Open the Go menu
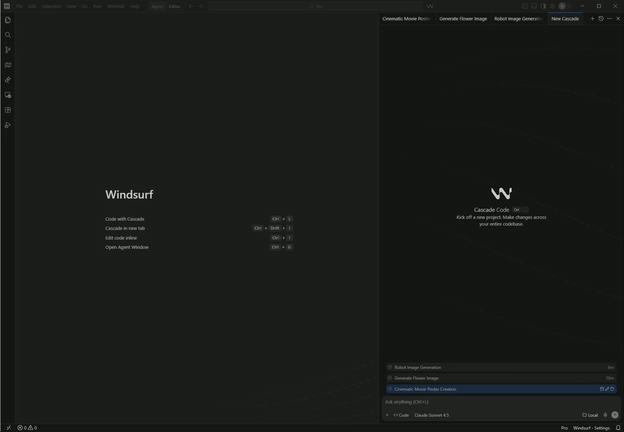Image resolution: width=624 pixels, height=432 pixels. tap(84, 6)
